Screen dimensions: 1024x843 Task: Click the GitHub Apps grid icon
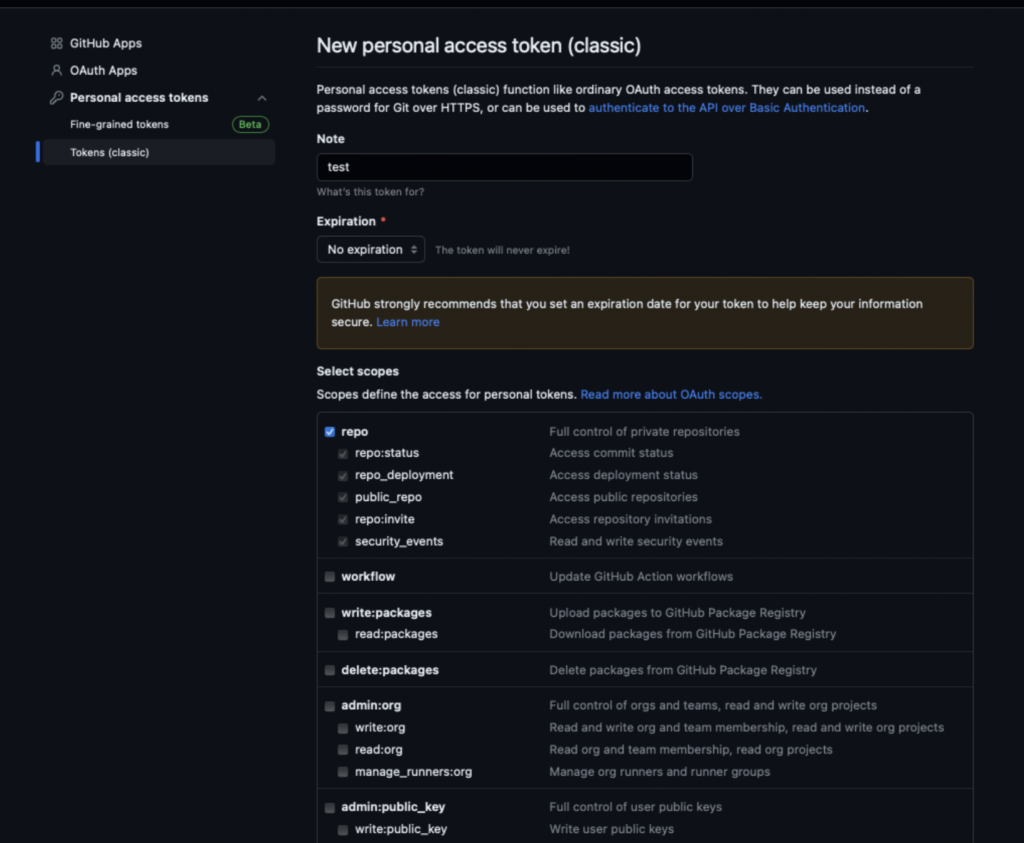[56, 44]
